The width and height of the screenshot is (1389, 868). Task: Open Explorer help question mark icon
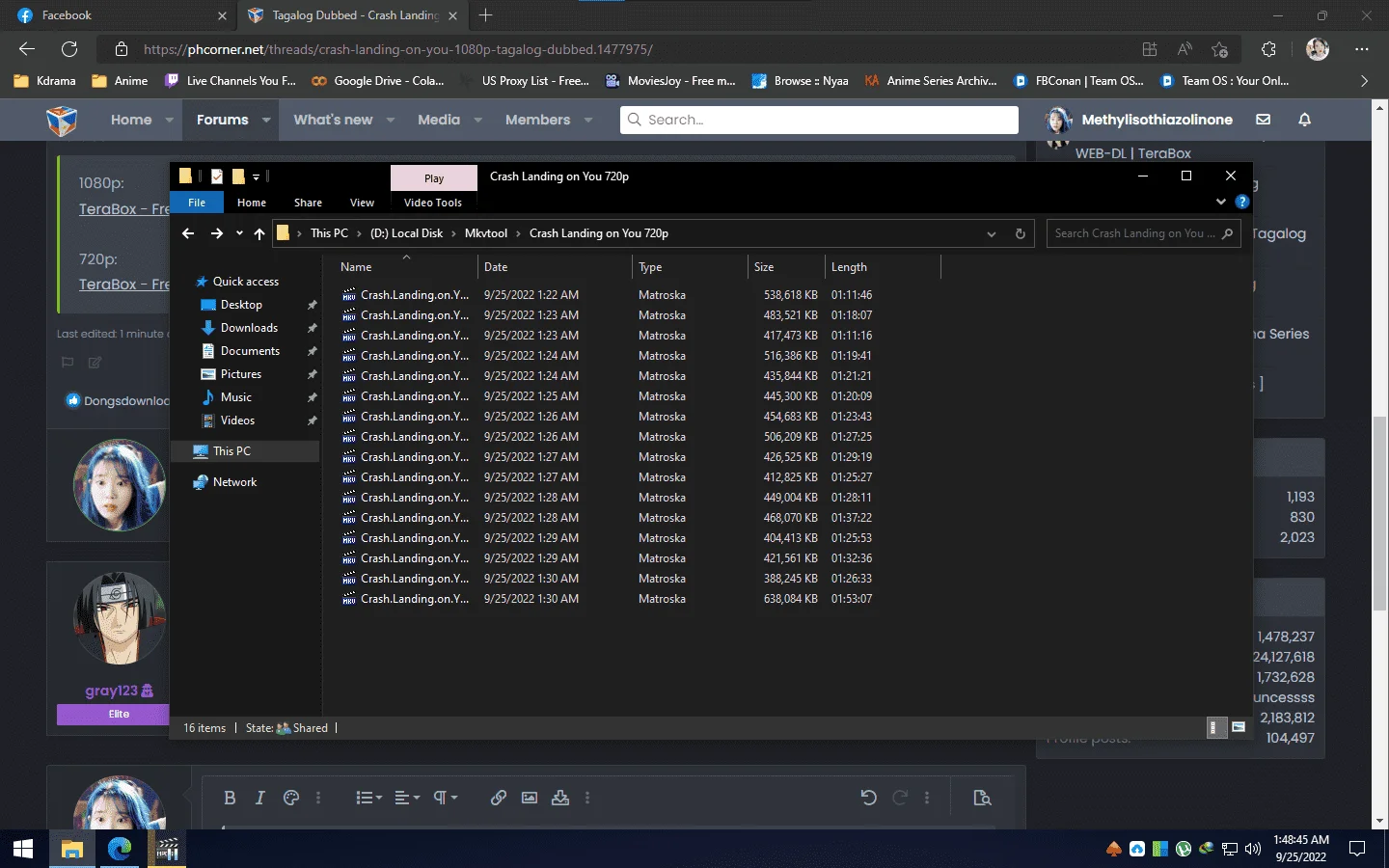(1242, 202)
